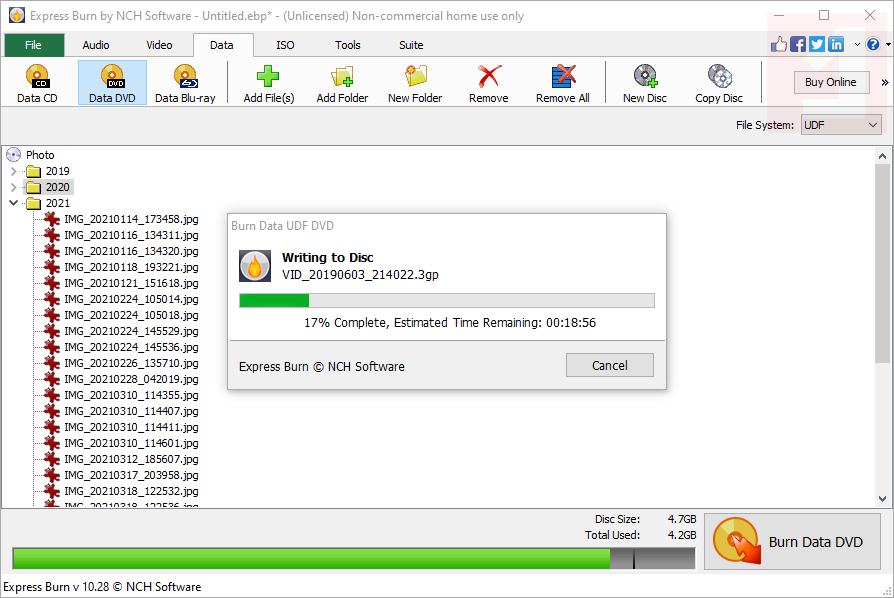Click the icon of IMG_20210114_173458.jpg
The height and width of the screenshot is (598, 894).
(52, 219)
